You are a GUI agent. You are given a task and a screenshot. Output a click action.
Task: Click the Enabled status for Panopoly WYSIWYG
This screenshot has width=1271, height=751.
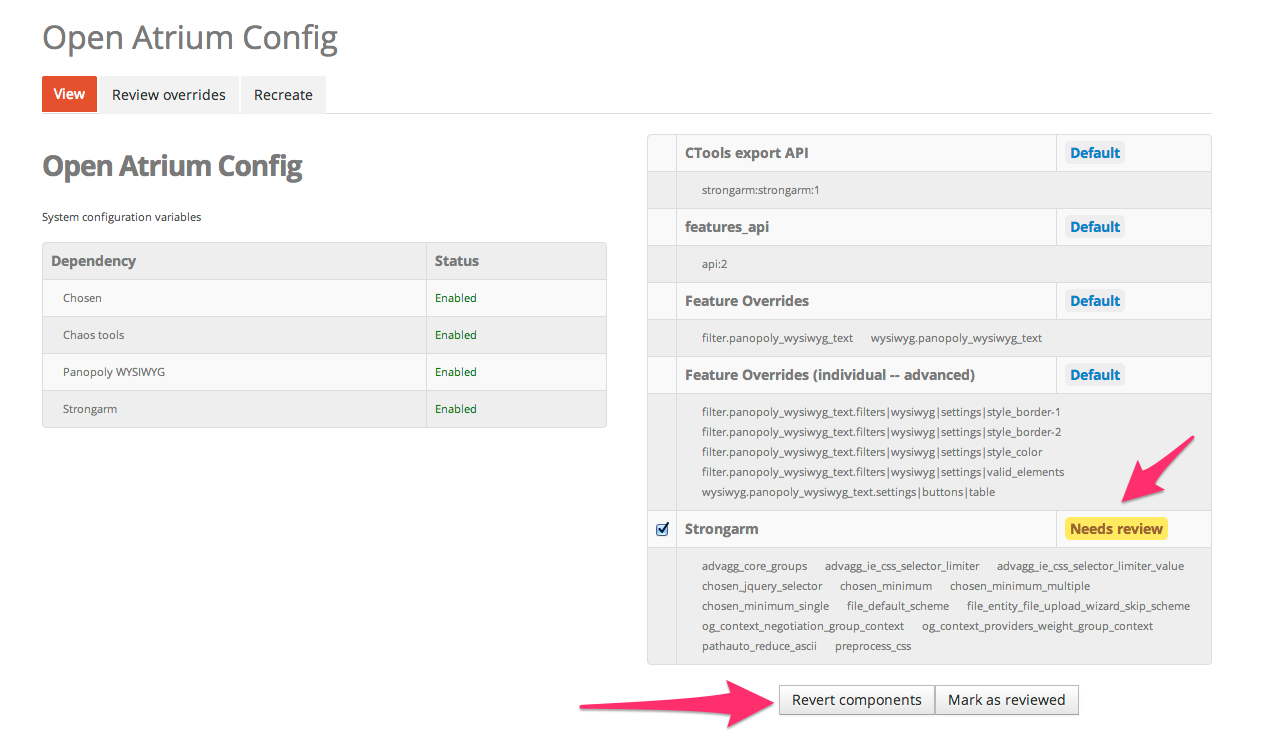click(456, 372)
